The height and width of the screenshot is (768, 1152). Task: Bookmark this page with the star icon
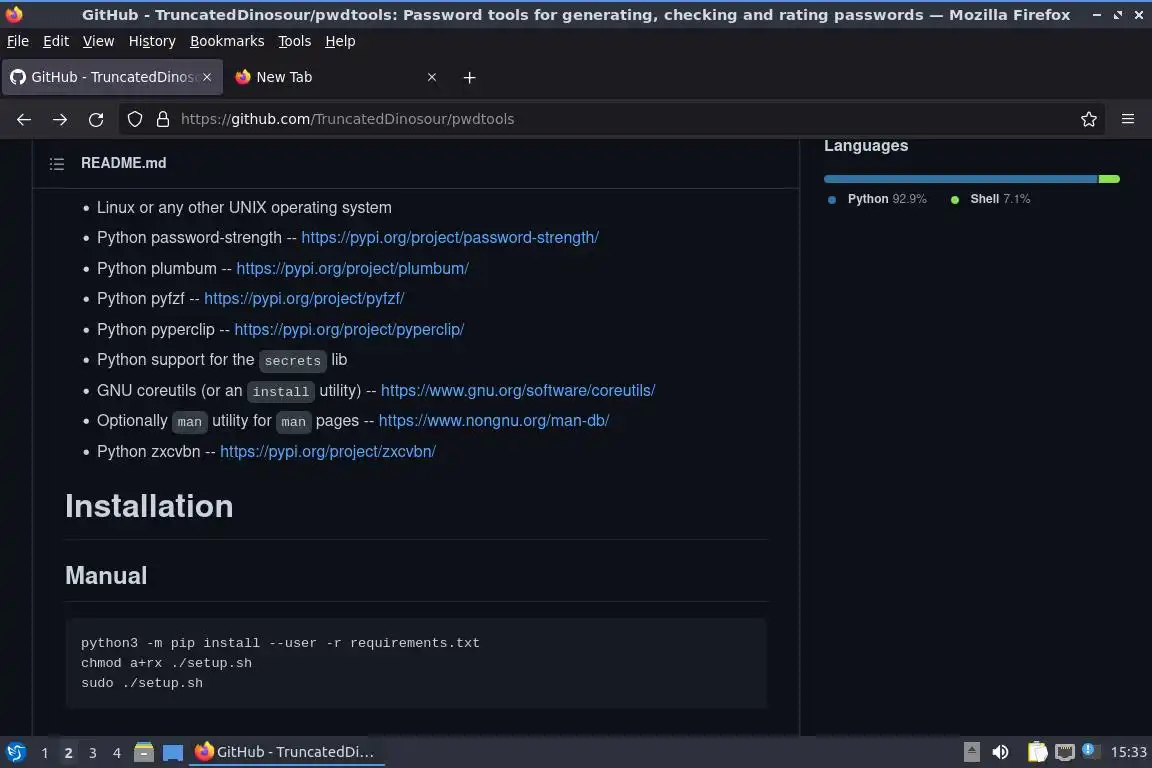(1089, 119)
